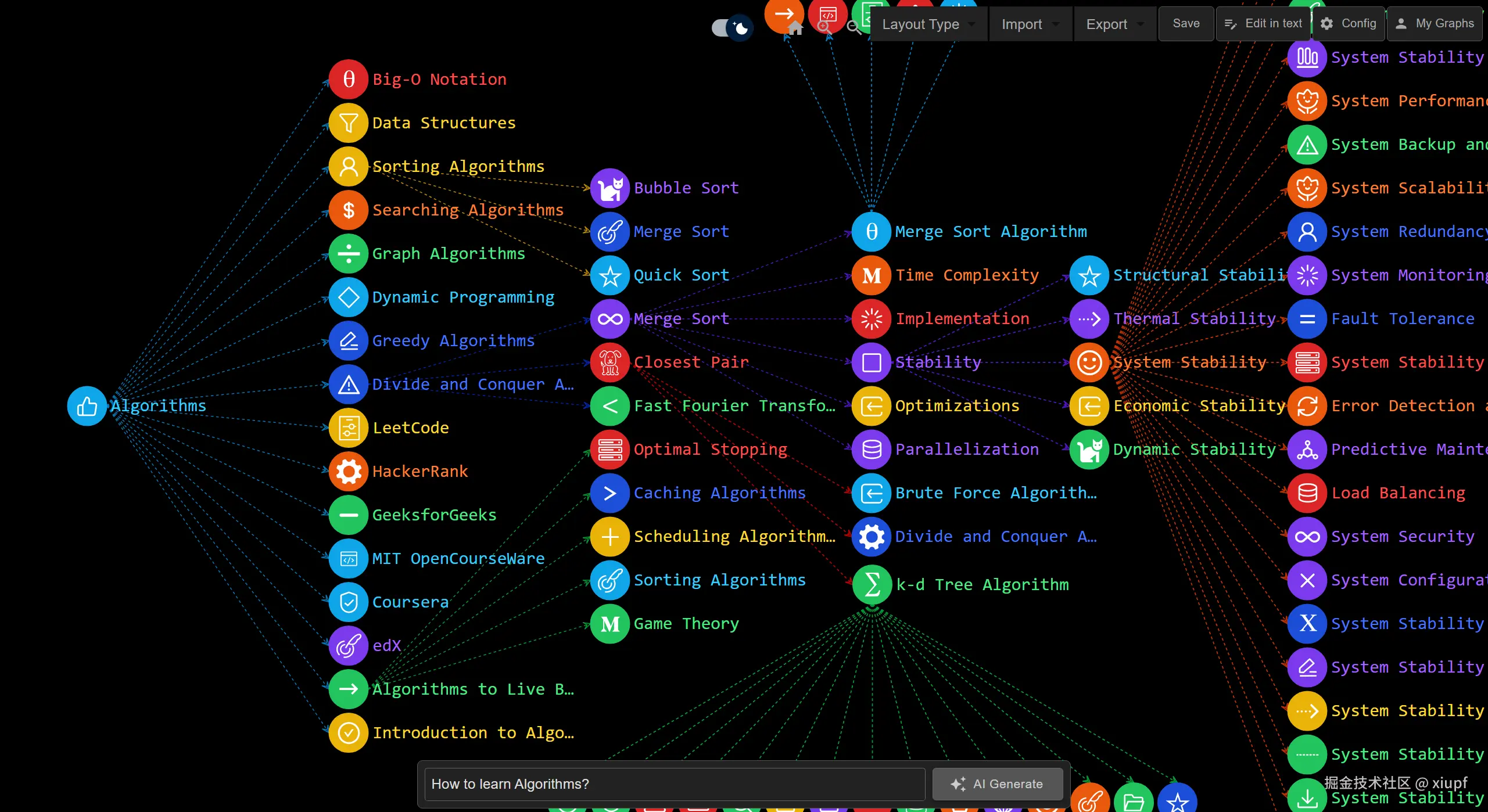
Task: Select the k-d Tree Algorithm sigma icon
Action: point(872,584)
